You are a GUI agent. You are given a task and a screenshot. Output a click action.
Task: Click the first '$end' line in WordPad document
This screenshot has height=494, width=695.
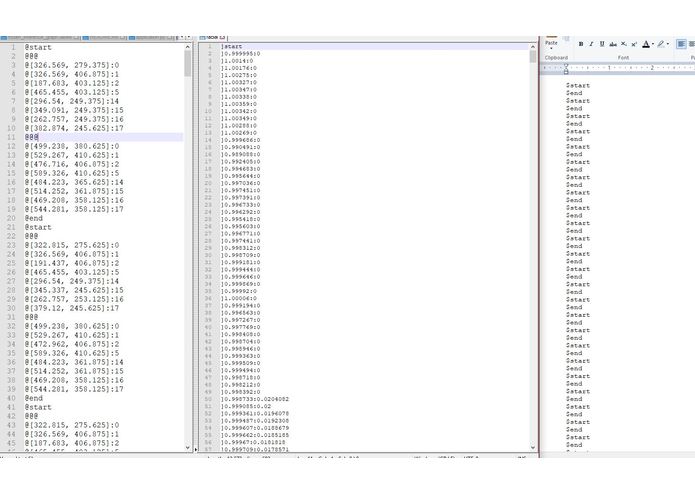point(574,93)
